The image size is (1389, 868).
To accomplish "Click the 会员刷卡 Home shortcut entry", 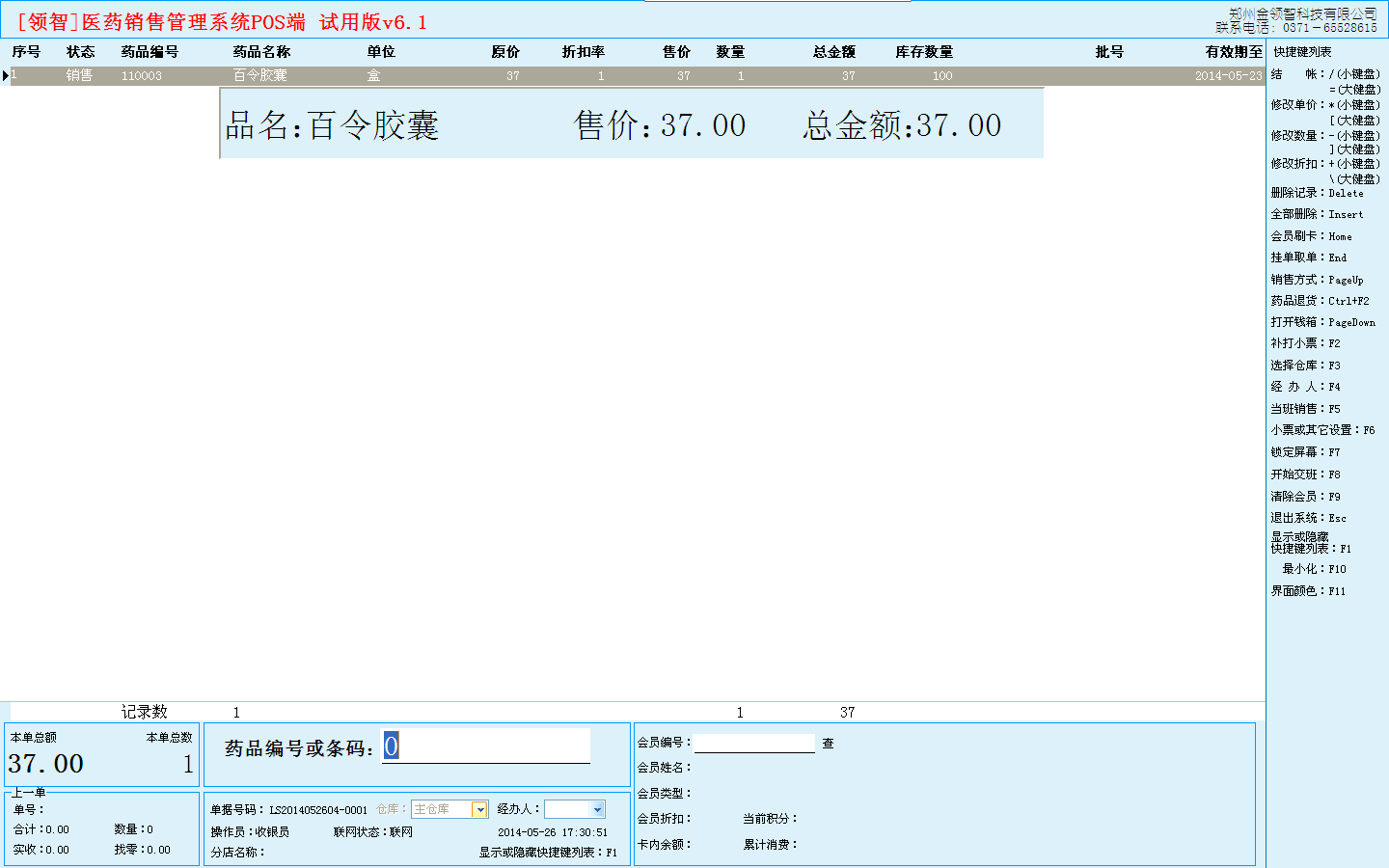I will [x=1311, y=236].
